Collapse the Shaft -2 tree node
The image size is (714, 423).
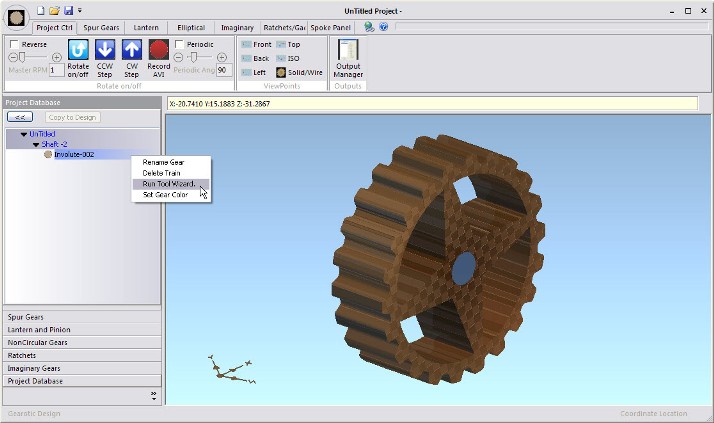click(35, 144)
